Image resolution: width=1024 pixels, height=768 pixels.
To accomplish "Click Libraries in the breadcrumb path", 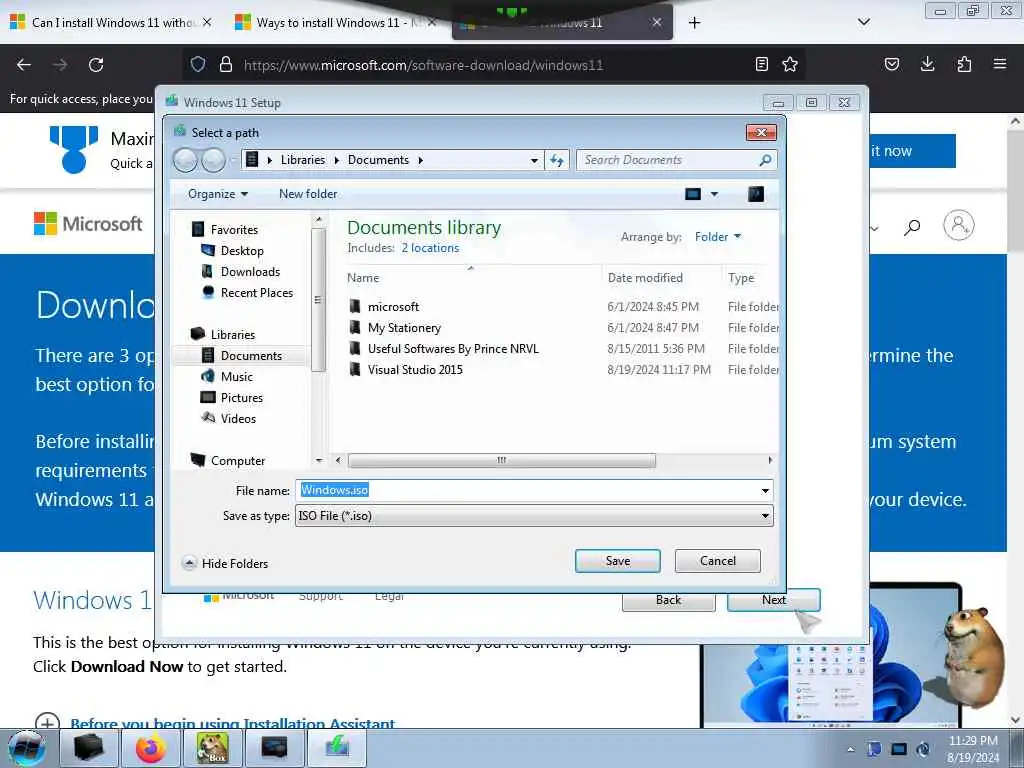I will click(x=302, y=160).
